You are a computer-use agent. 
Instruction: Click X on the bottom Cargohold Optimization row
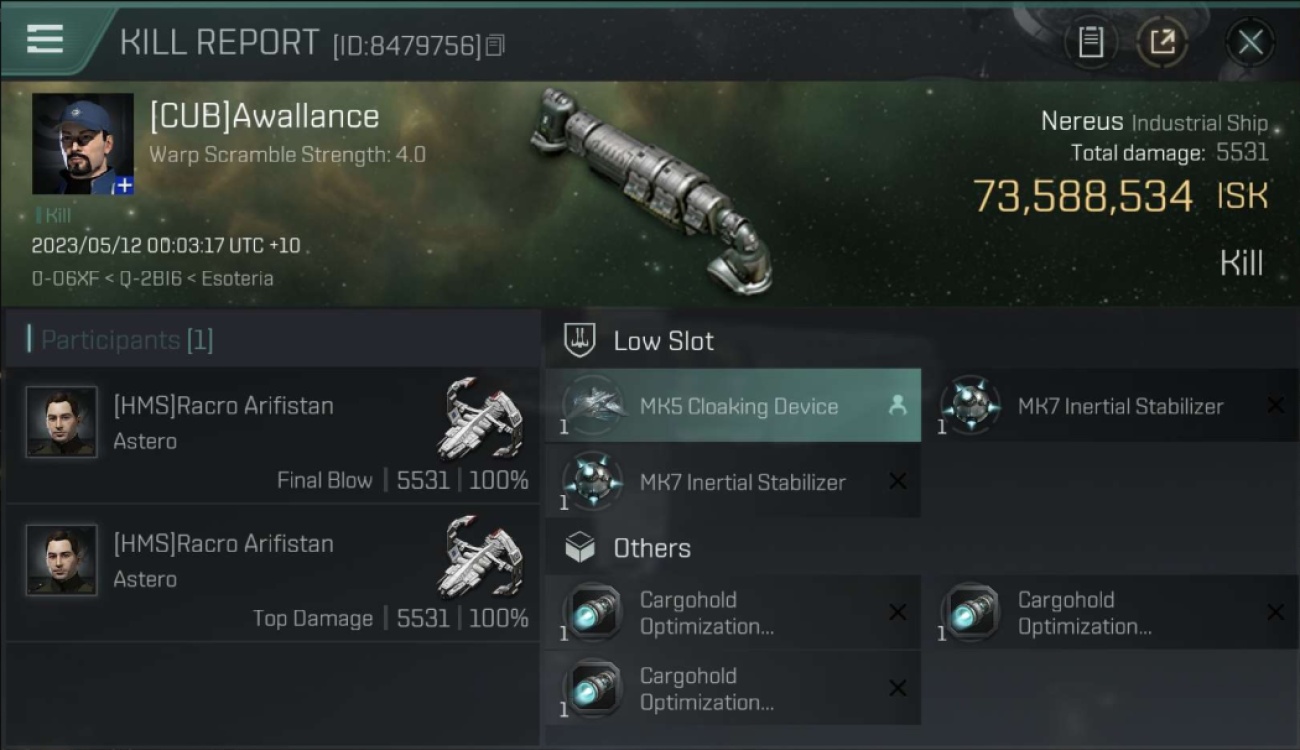pos(897,688)
